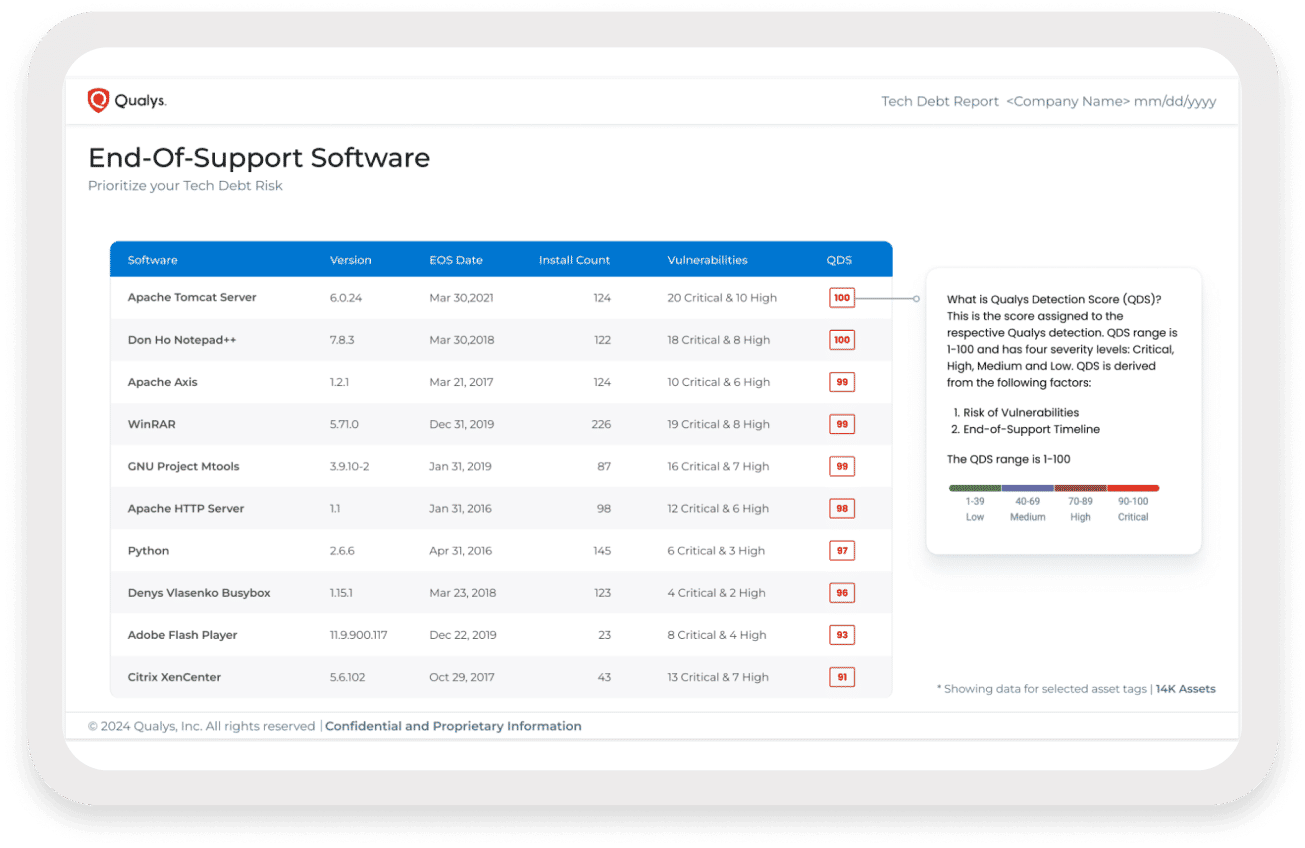Click the EOS Date column header

(456, 260)
